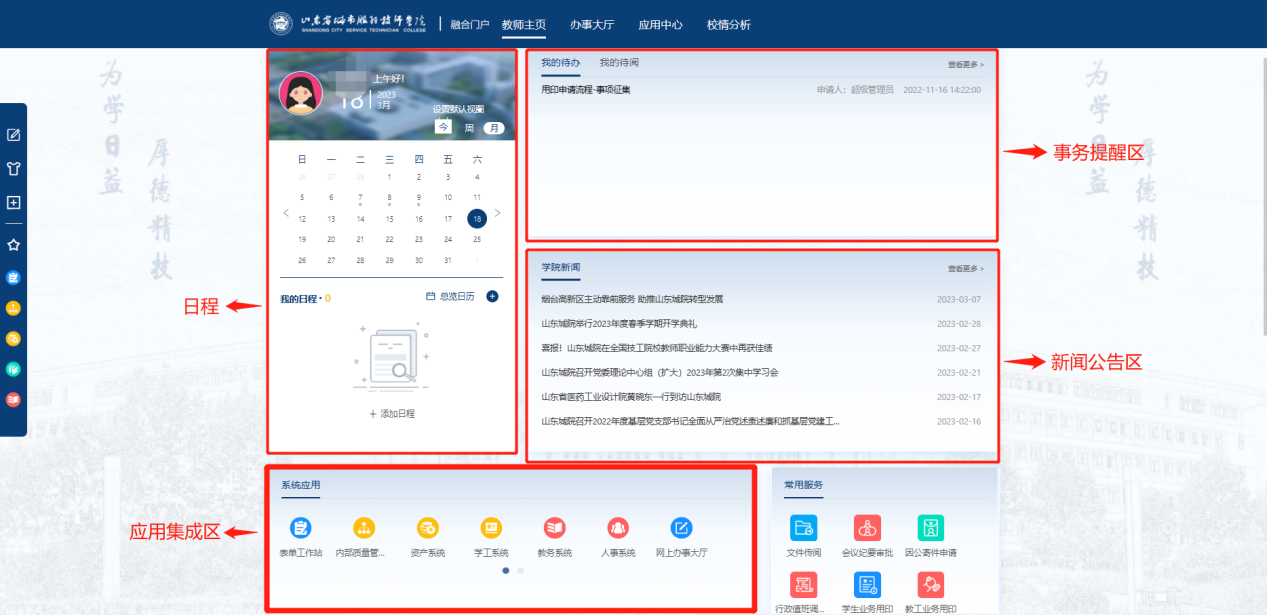The image size is (1267, 615).
Task: Click the 人事系统 app icon
Action: (x=618, y=528)
